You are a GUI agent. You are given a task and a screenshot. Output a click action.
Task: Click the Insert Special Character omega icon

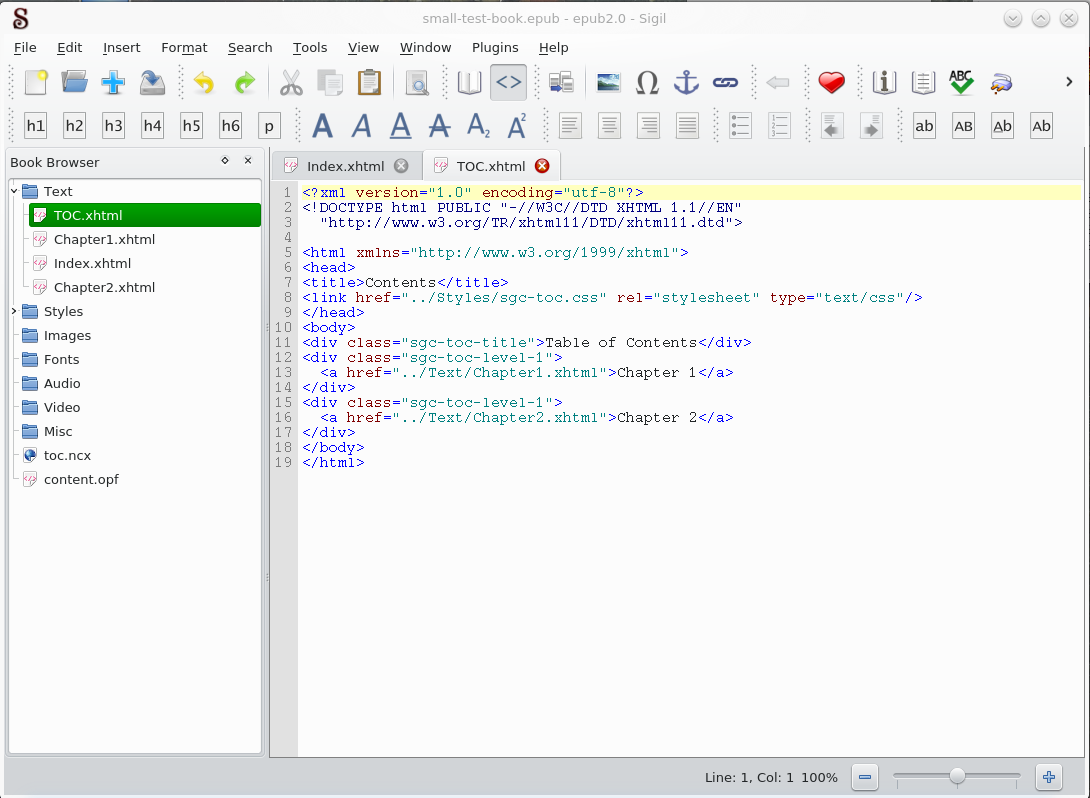[x=647, y=83]
